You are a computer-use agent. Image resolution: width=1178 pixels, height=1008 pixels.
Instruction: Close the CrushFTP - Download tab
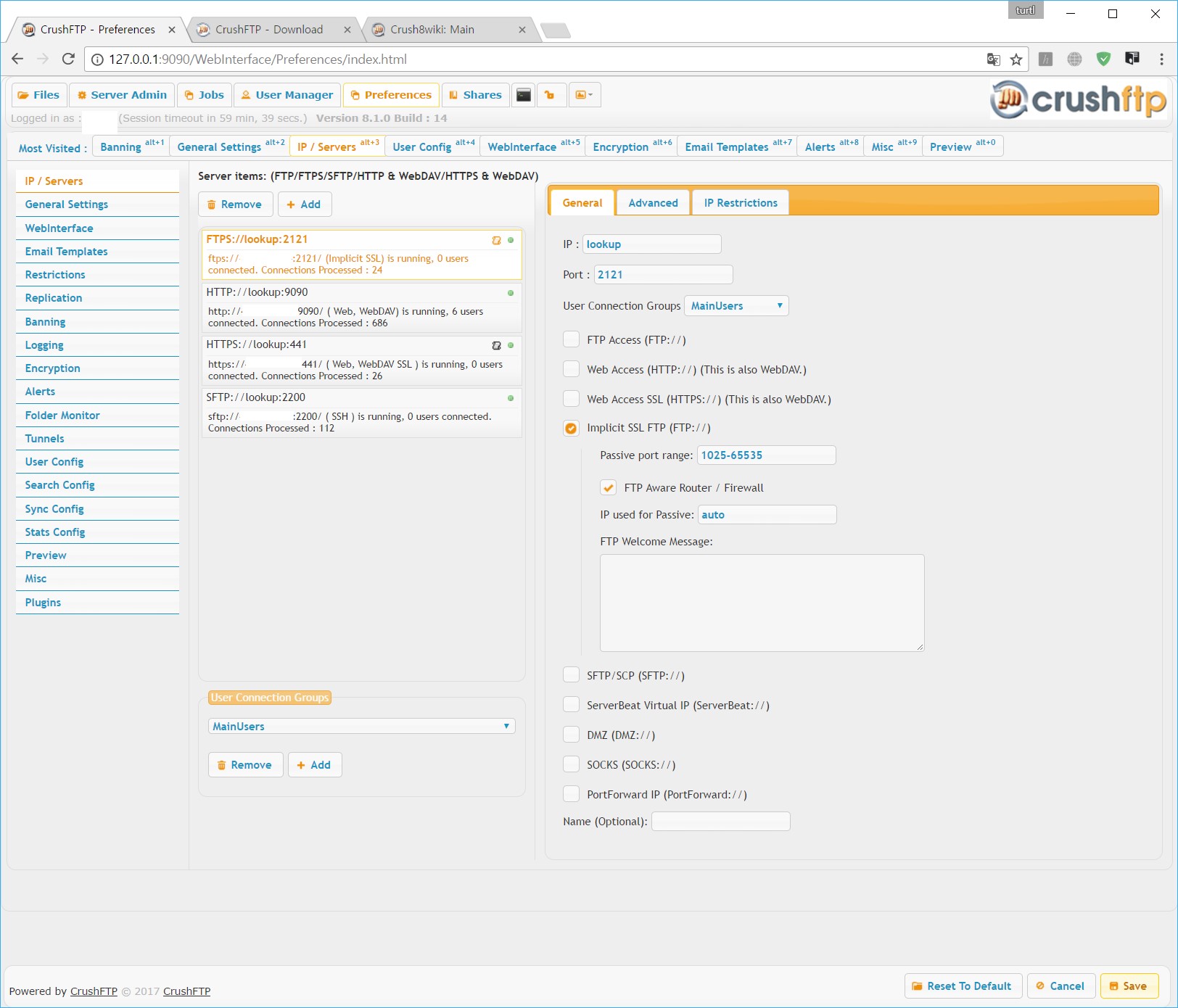pyautogui.click(x=347, y=30)
